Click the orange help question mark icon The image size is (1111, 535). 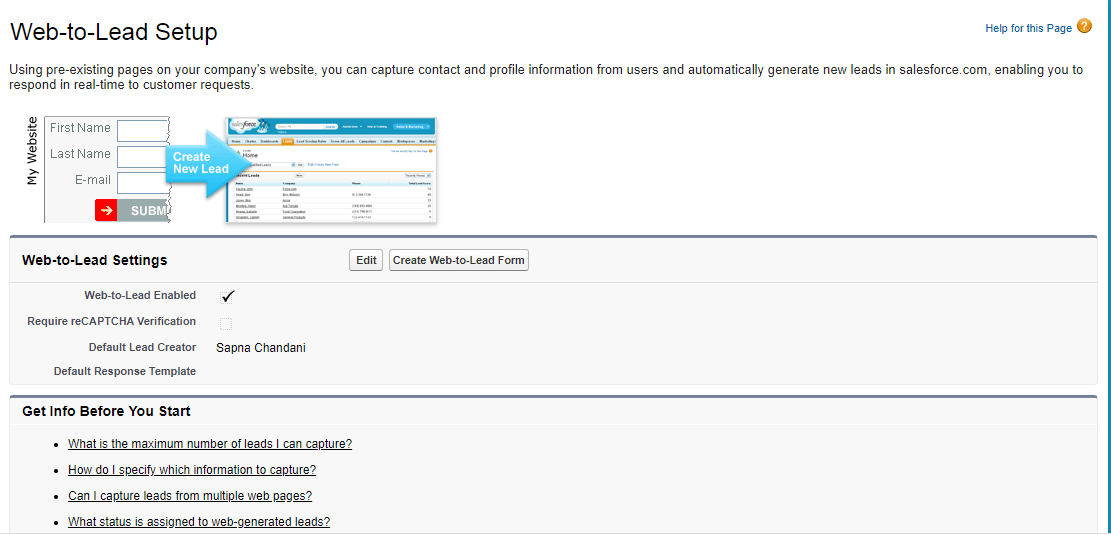click(x=1084, y=27)
